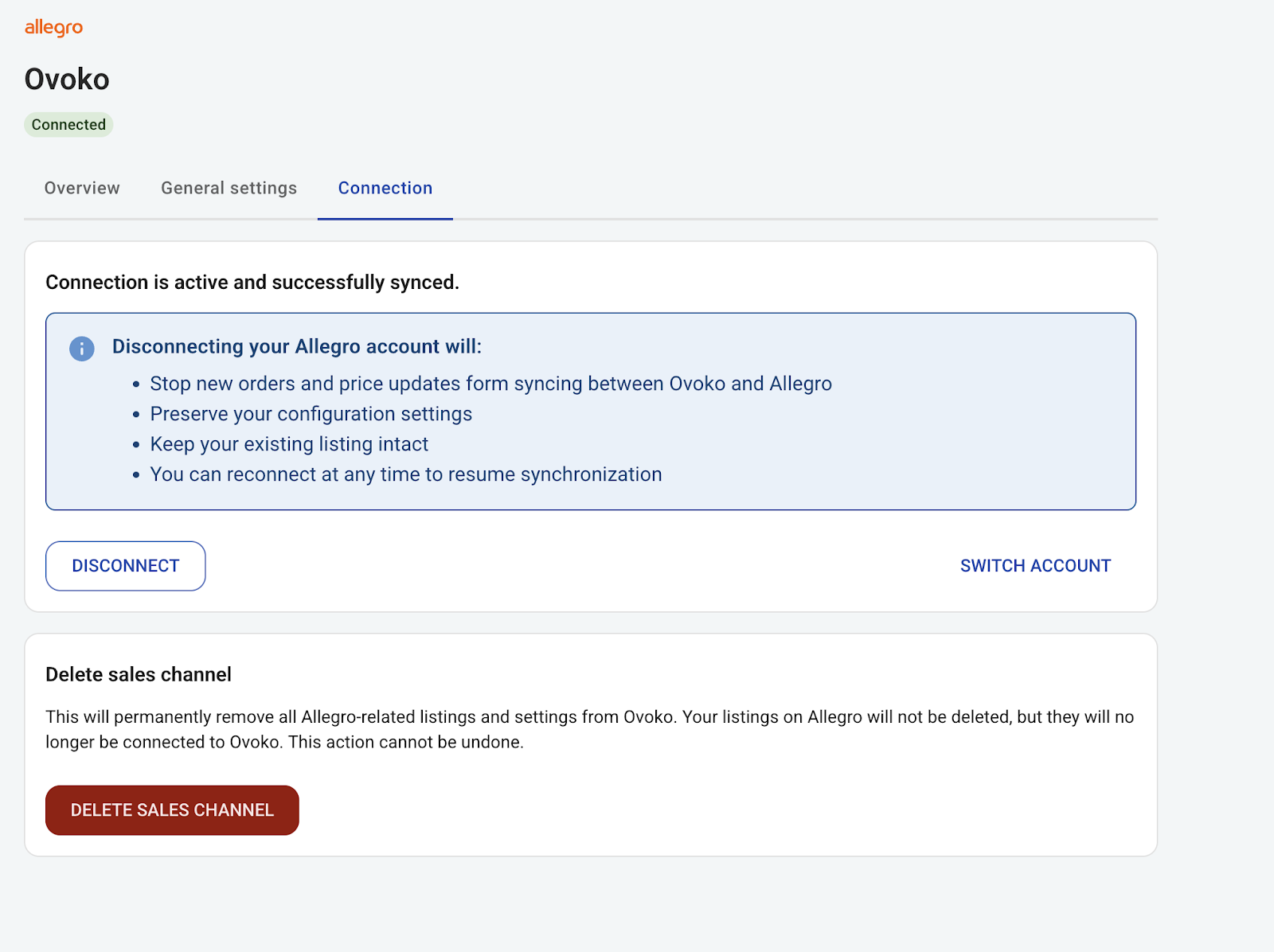1274x952 pixels.
Task: Click the blue info icon in alert
Action: (82, 349)
